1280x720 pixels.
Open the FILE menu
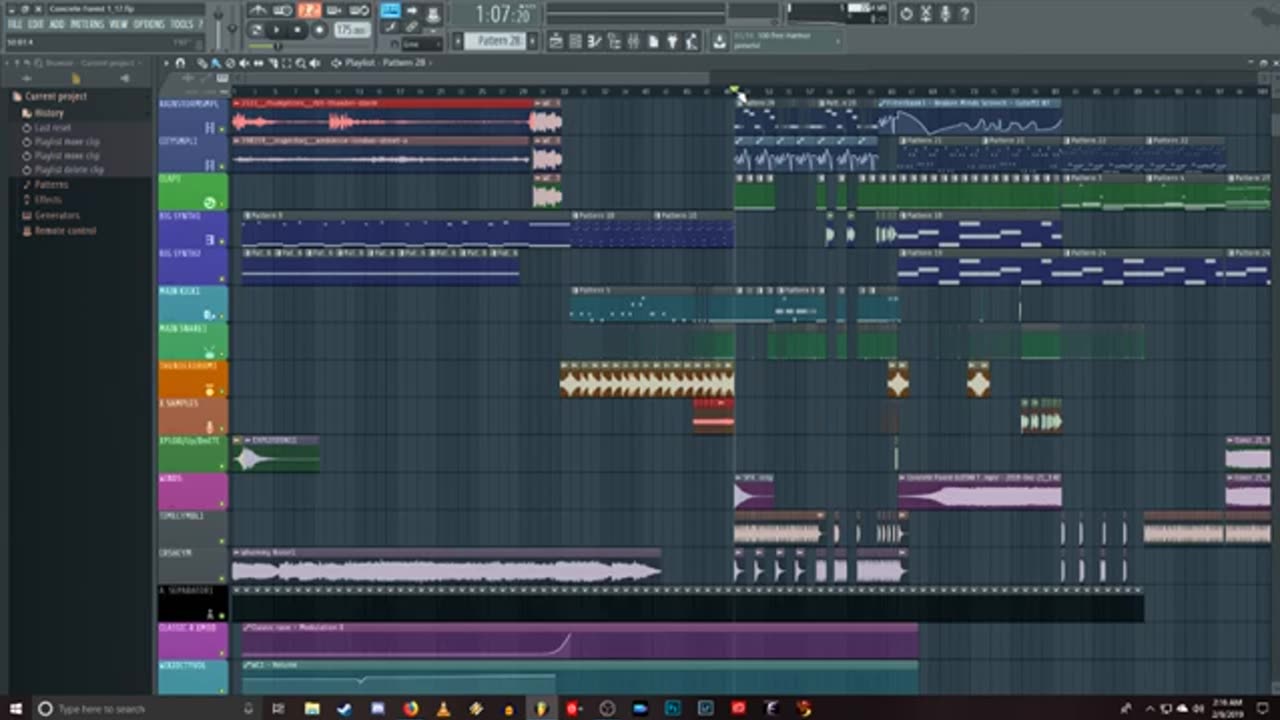(x=17, y=23)
